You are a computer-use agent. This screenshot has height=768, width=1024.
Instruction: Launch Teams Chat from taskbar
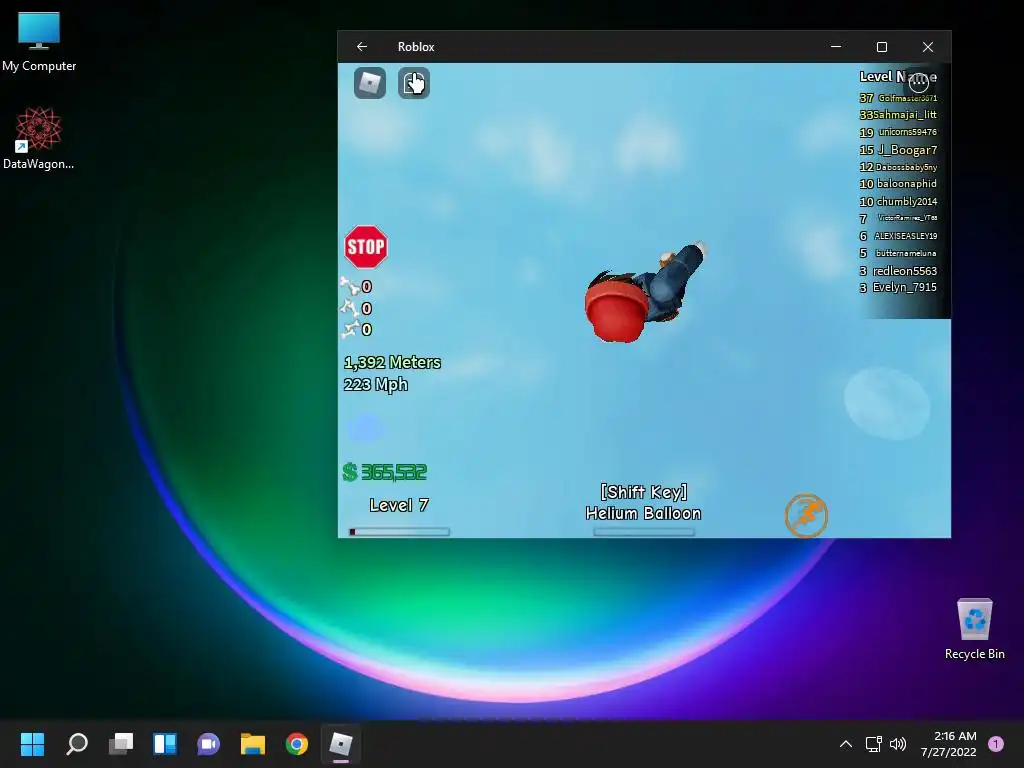pos(208,744)
